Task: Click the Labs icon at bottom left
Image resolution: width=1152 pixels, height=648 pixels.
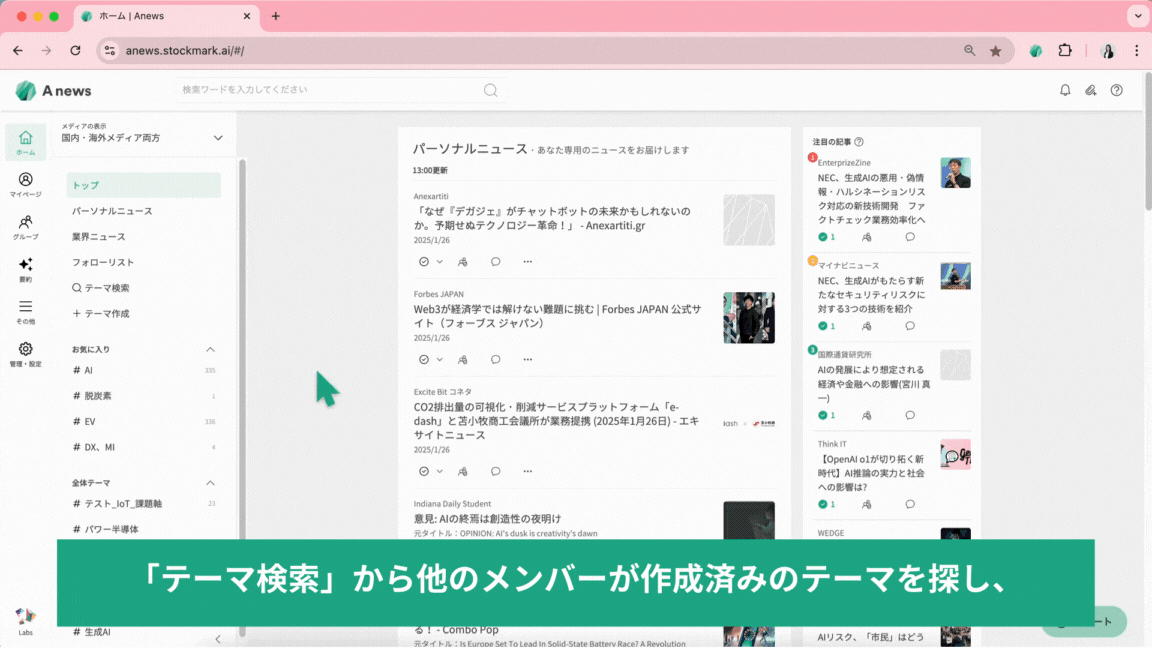Action: [x=25, y=620]
